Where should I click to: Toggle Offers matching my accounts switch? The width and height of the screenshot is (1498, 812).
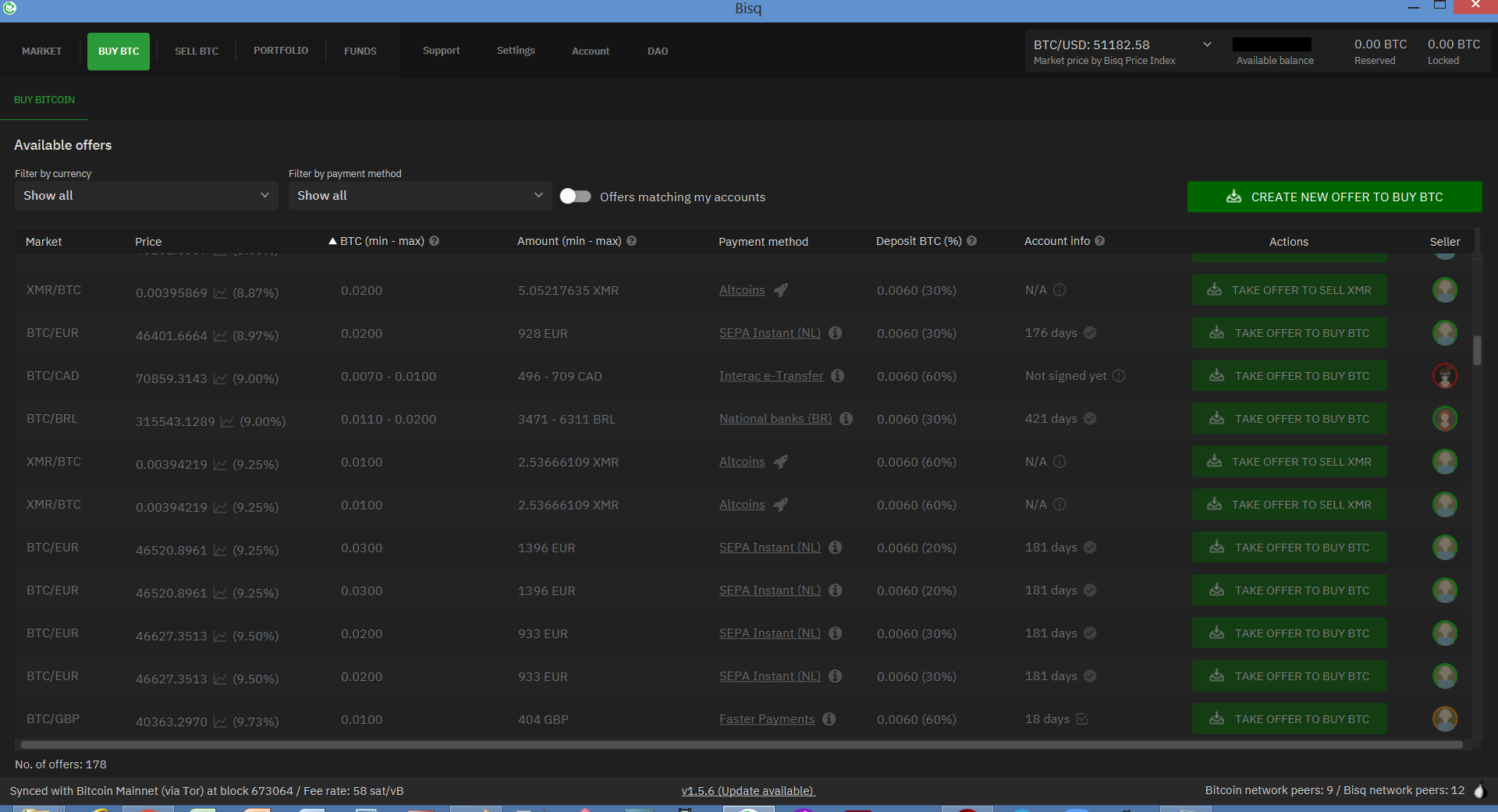(x=576, y=197)
